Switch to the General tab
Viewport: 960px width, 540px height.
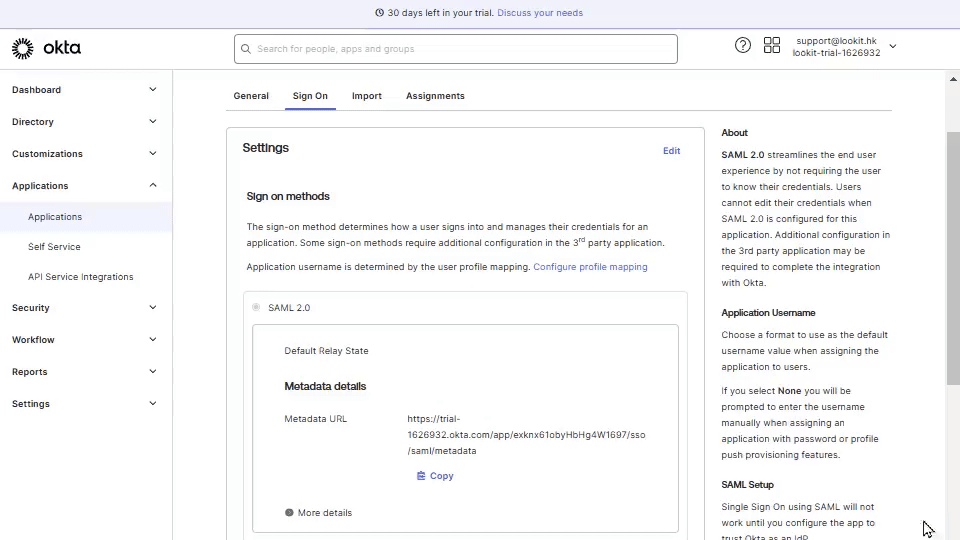click(x=251, y=96)
